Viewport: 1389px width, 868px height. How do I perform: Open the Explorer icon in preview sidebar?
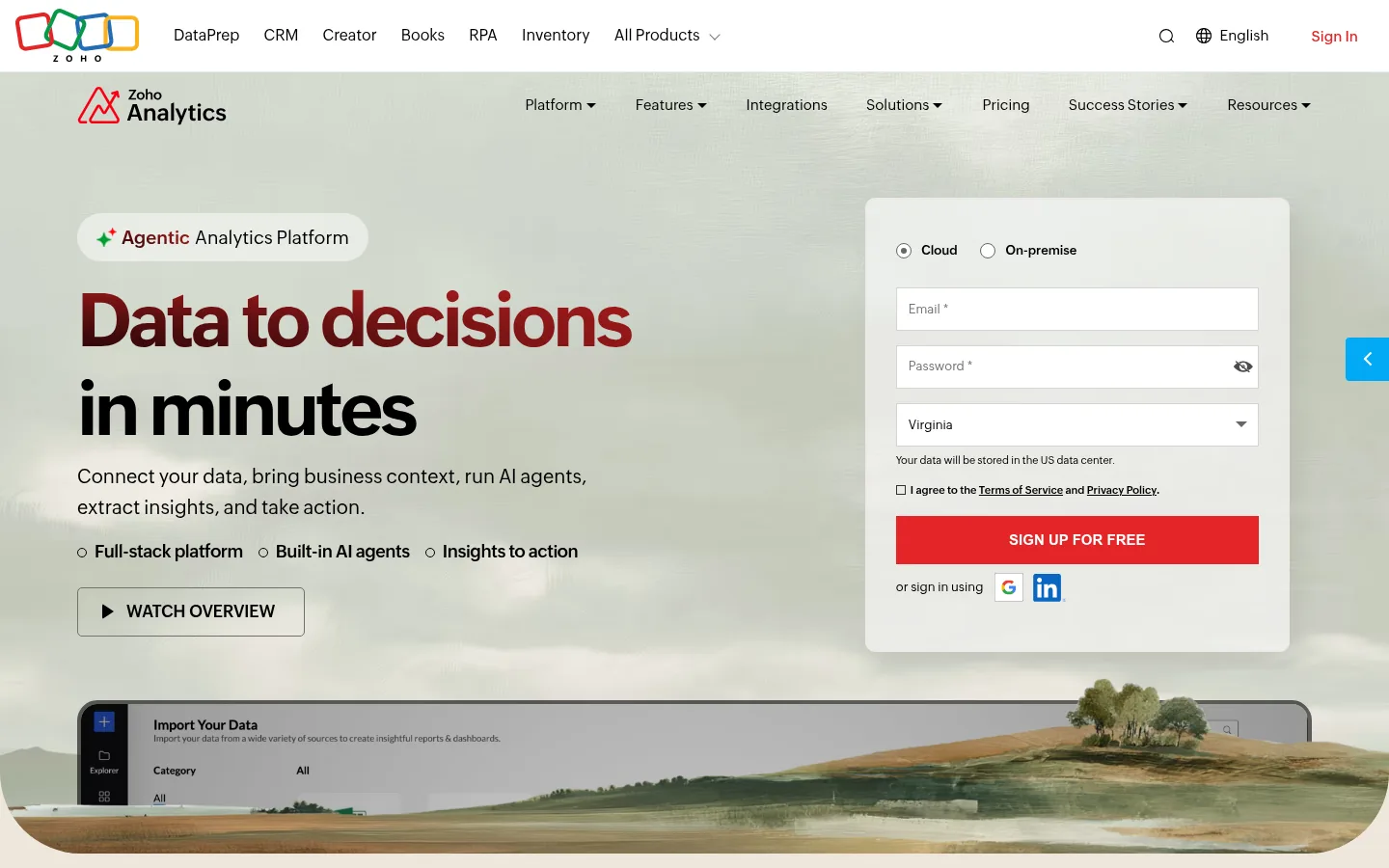point(104,761)
